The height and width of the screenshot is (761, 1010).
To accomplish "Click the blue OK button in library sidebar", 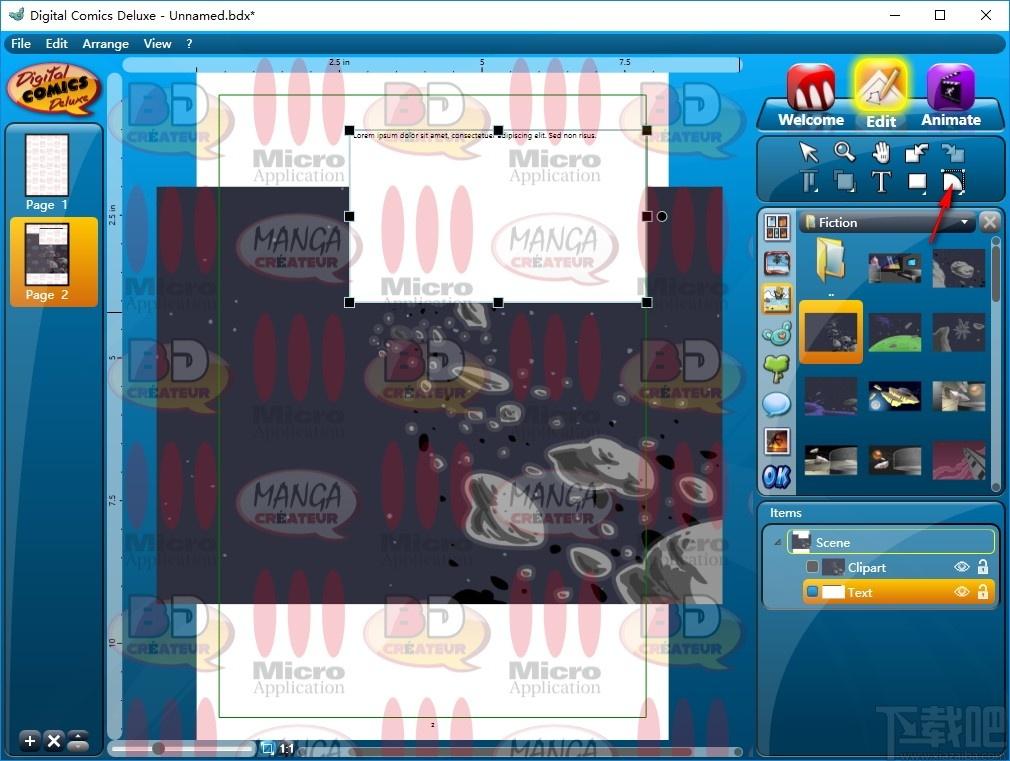I will [777, 477].
